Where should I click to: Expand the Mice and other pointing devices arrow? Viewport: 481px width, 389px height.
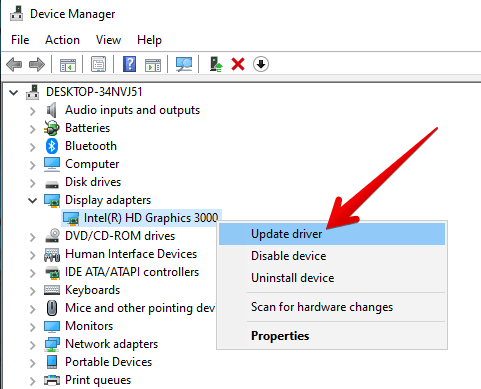pyautogui.click(x=32, y=309)
